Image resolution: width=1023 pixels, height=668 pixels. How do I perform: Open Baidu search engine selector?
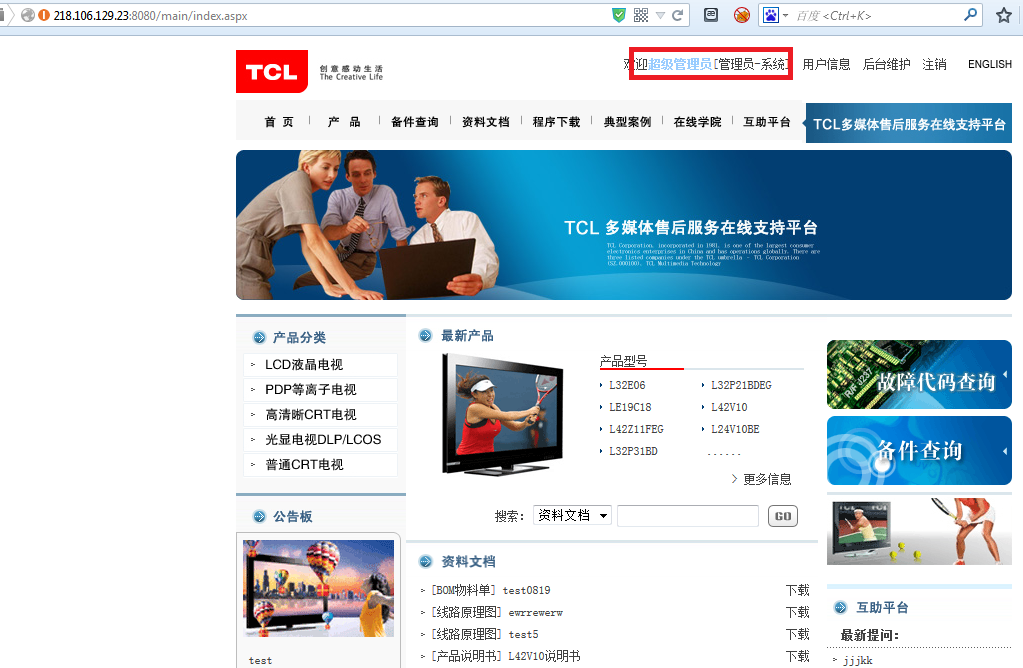(775, 15)
